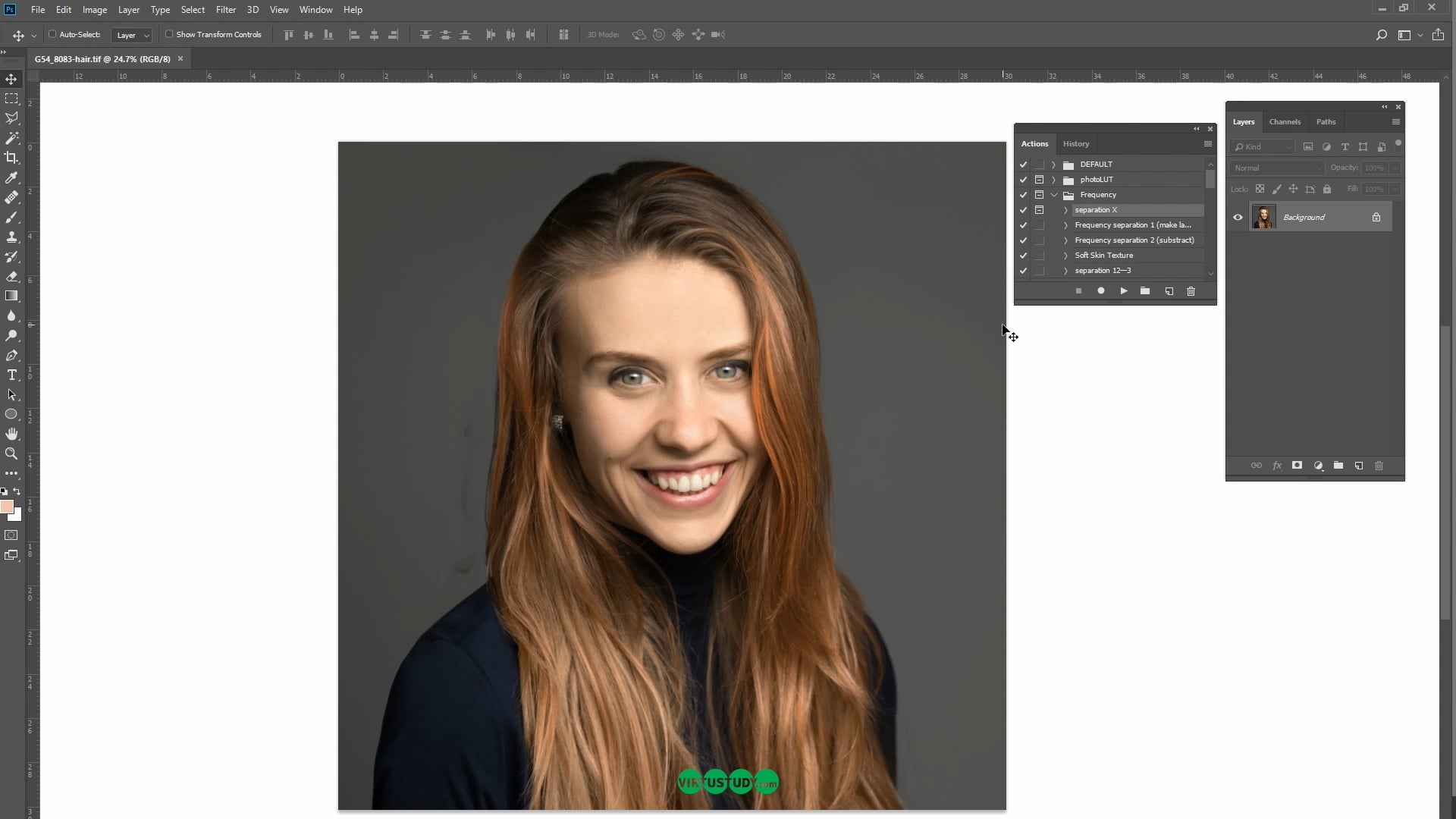Expand the photoLUT action set
The image size is (1456, 819).
[x=1053, y=180]
